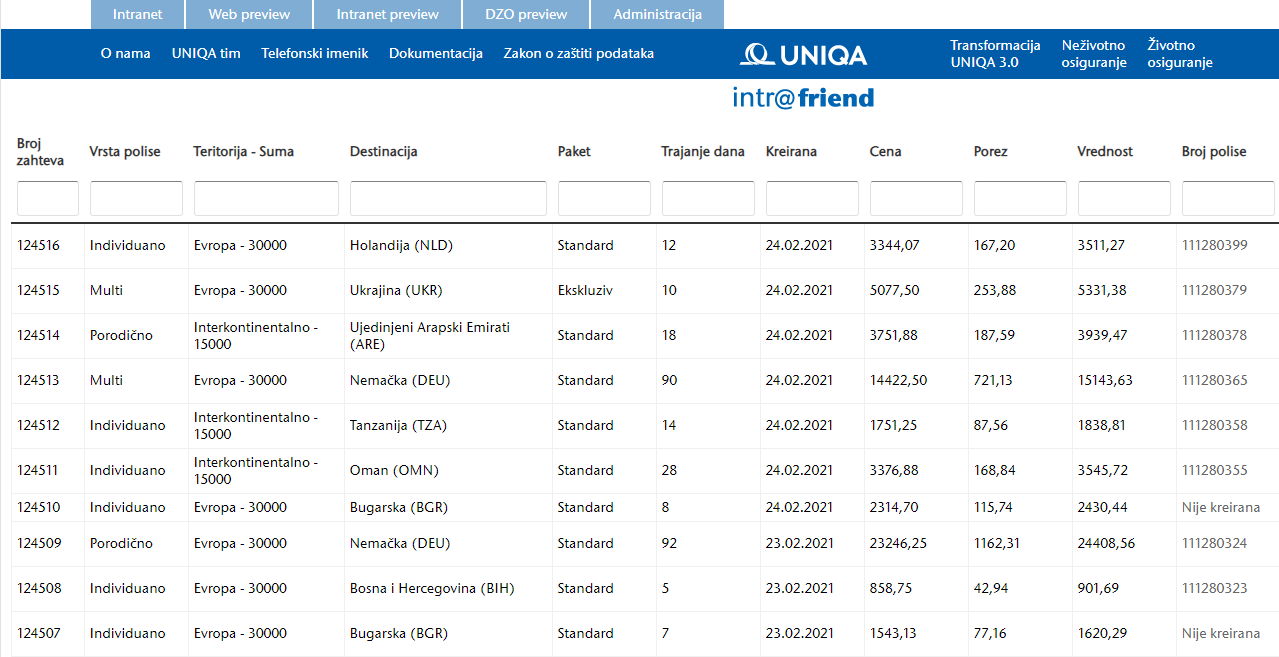Open the DZO preview tab

526,14
